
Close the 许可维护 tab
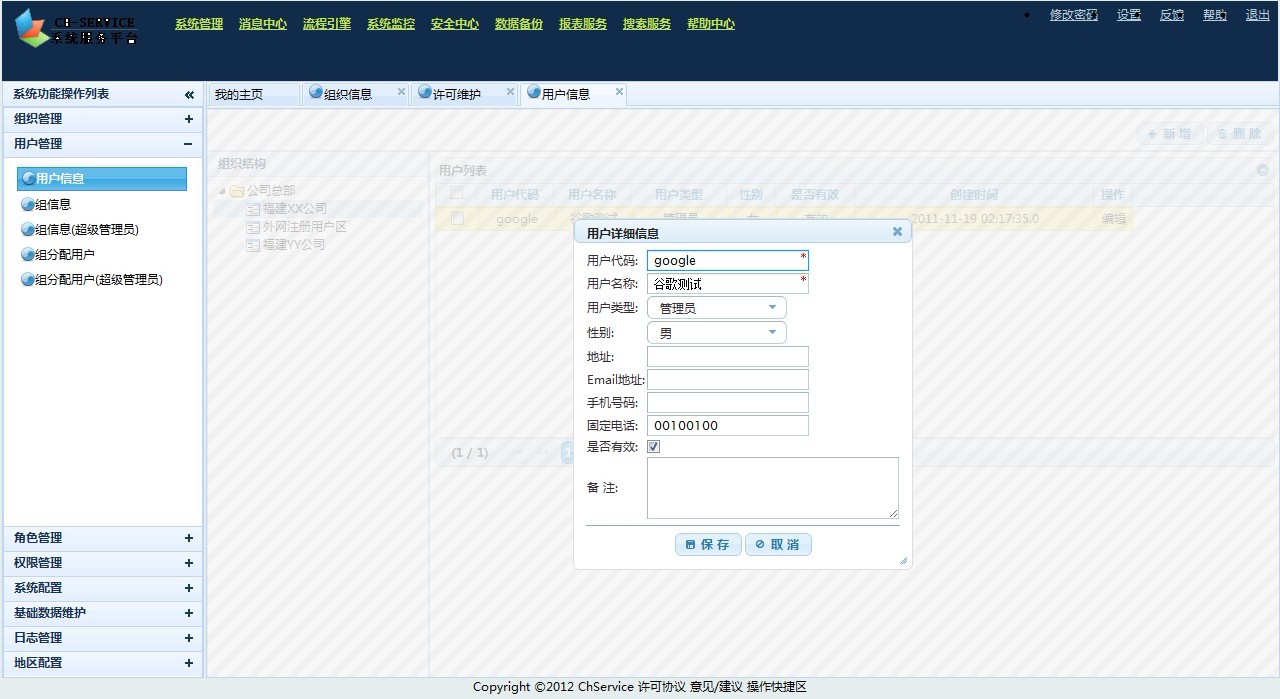[510, 92]
